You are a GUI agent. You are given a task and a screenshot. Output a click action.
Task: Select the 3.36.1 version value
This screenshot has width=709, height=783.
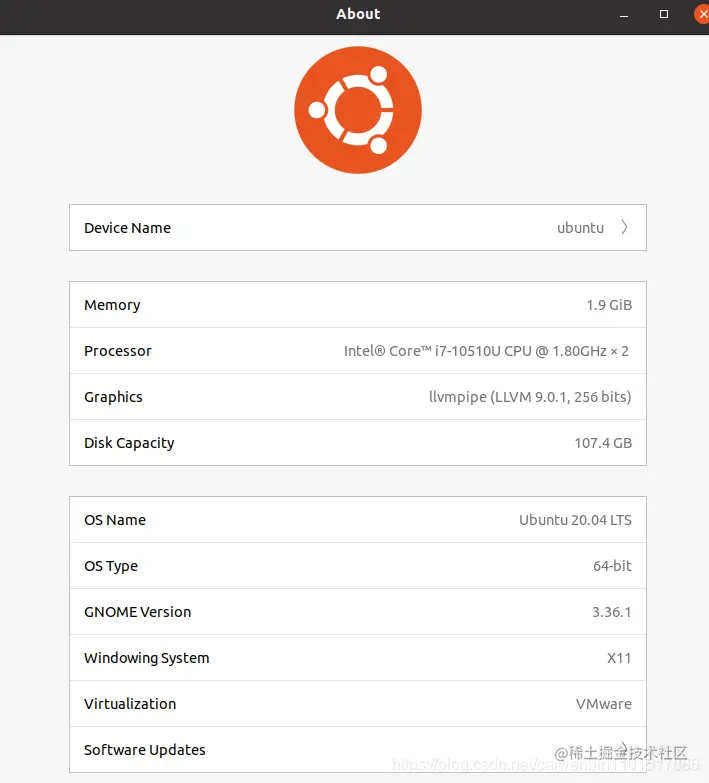pyautogui.click(x=612, y=612)
